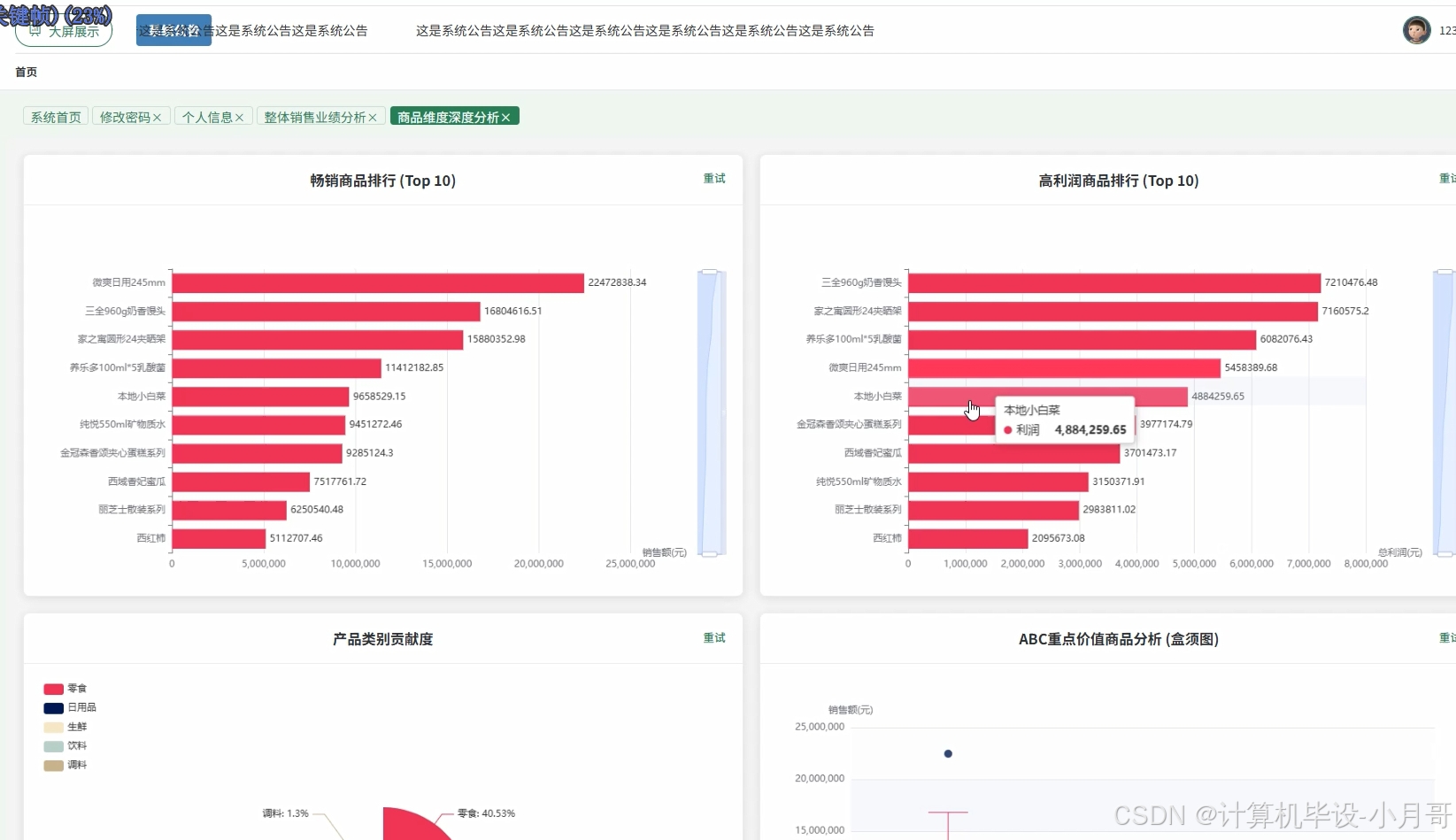This screenshot has height=840, width=1456.
Task: Click the 产品类别贡献度 chart title
Action: coord(382,639)
